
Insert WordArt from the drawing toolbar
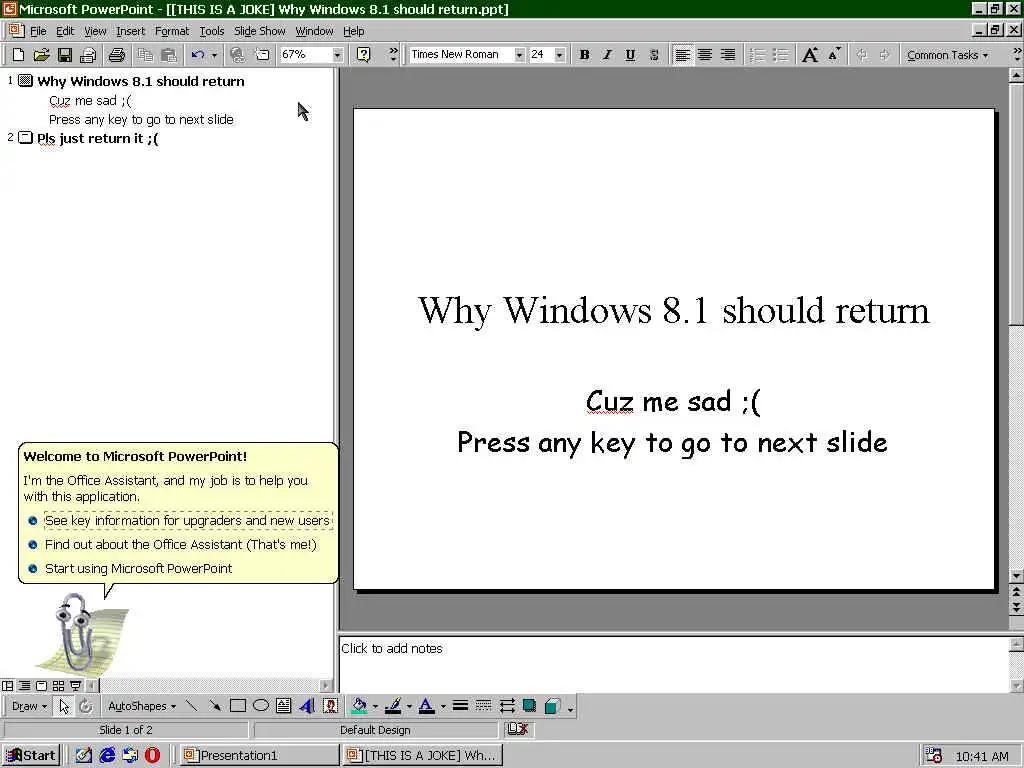click(307, 706)
